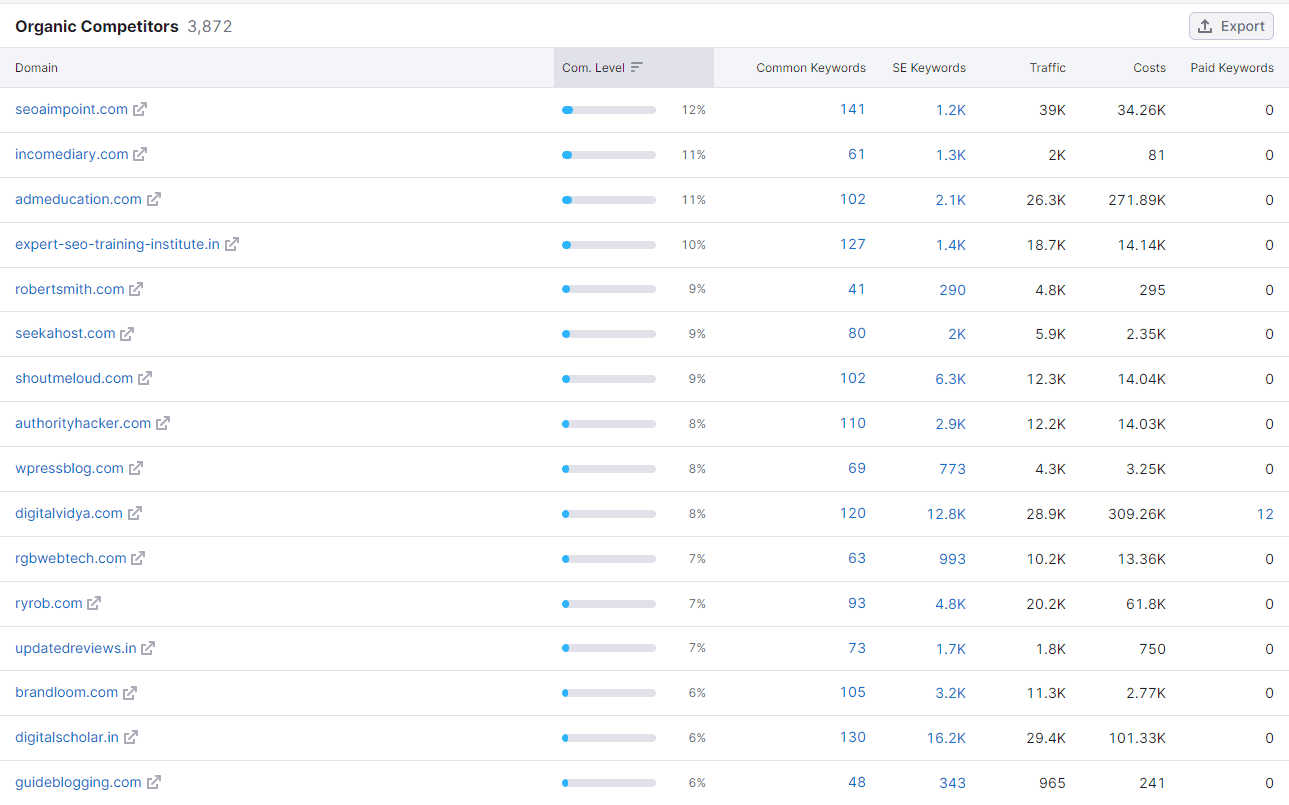Click the Traffic column header
1289x805 pixels.
click(1047, 68)
